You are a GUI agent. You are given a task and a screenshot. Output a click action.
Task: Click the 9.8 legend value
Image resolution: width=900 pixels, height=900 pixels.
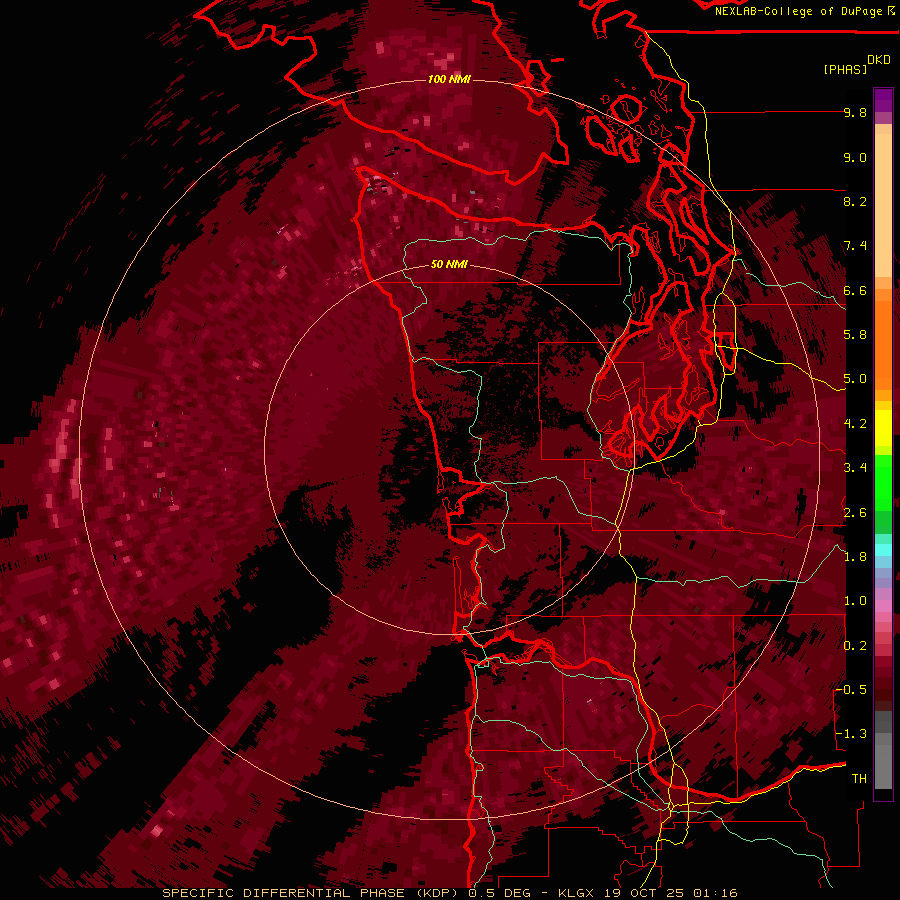855,113
